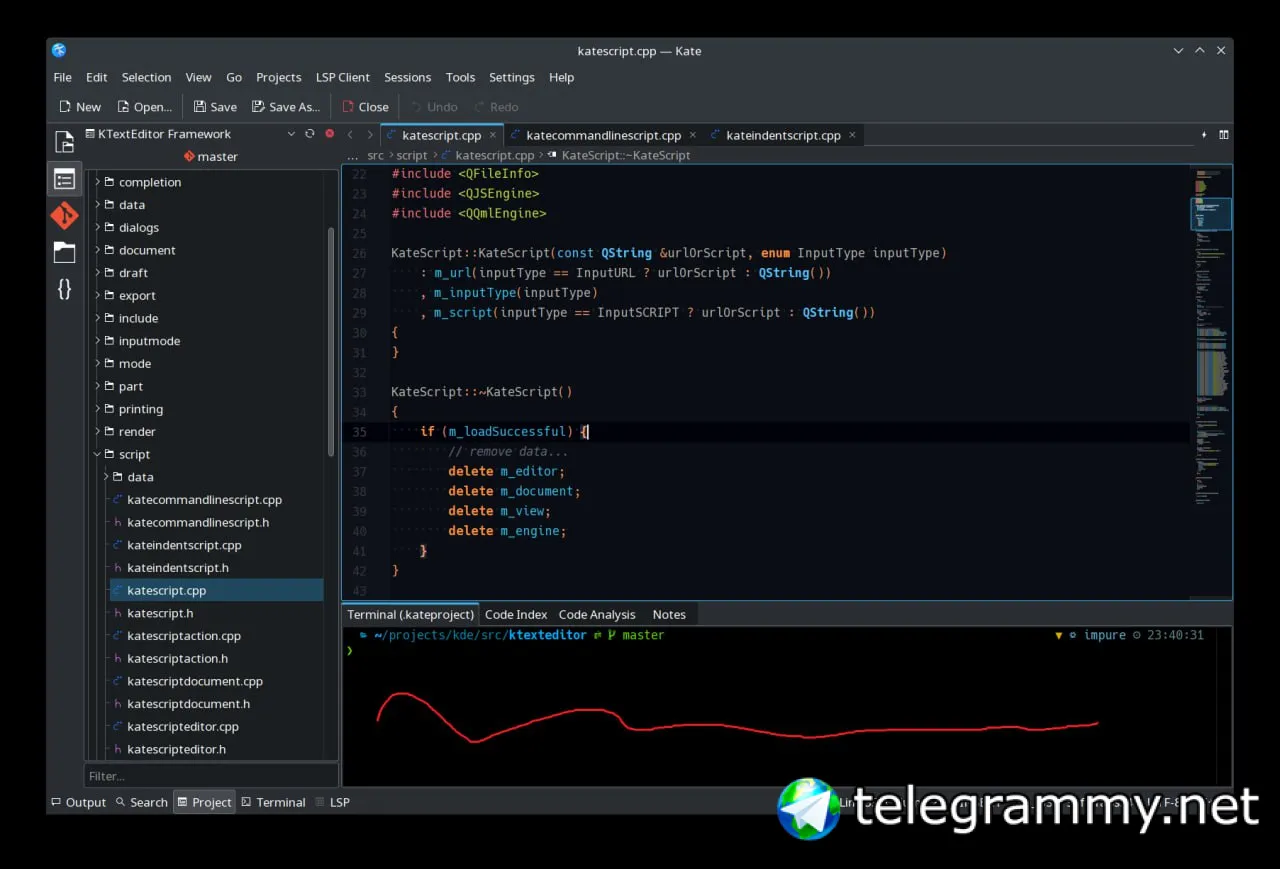Click Open in the toolbar
Image resolution: width=1280 pixels, height=869 pixels.
144,107
